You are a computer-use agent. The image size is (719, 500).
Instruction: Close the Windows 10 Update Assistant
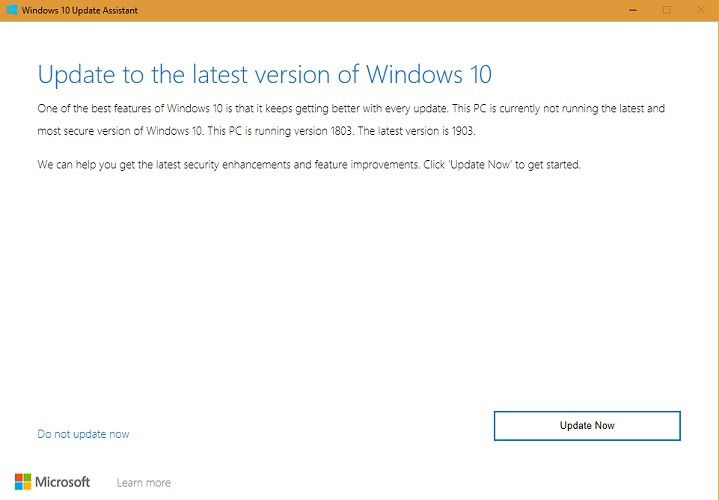click(x=701, y=10)
